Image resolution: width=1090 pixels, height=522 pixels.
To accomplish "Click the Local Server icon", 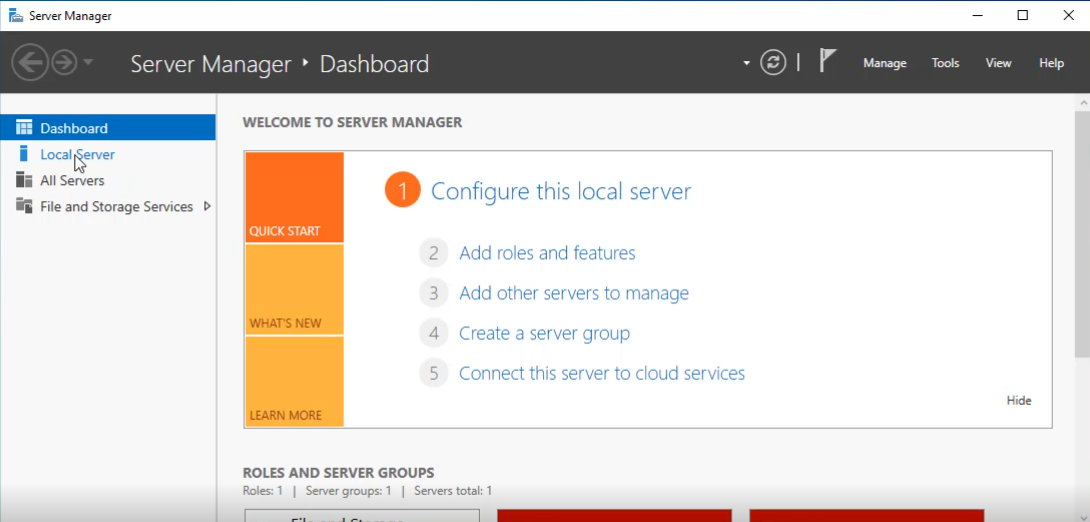I will tap(24, 154).
